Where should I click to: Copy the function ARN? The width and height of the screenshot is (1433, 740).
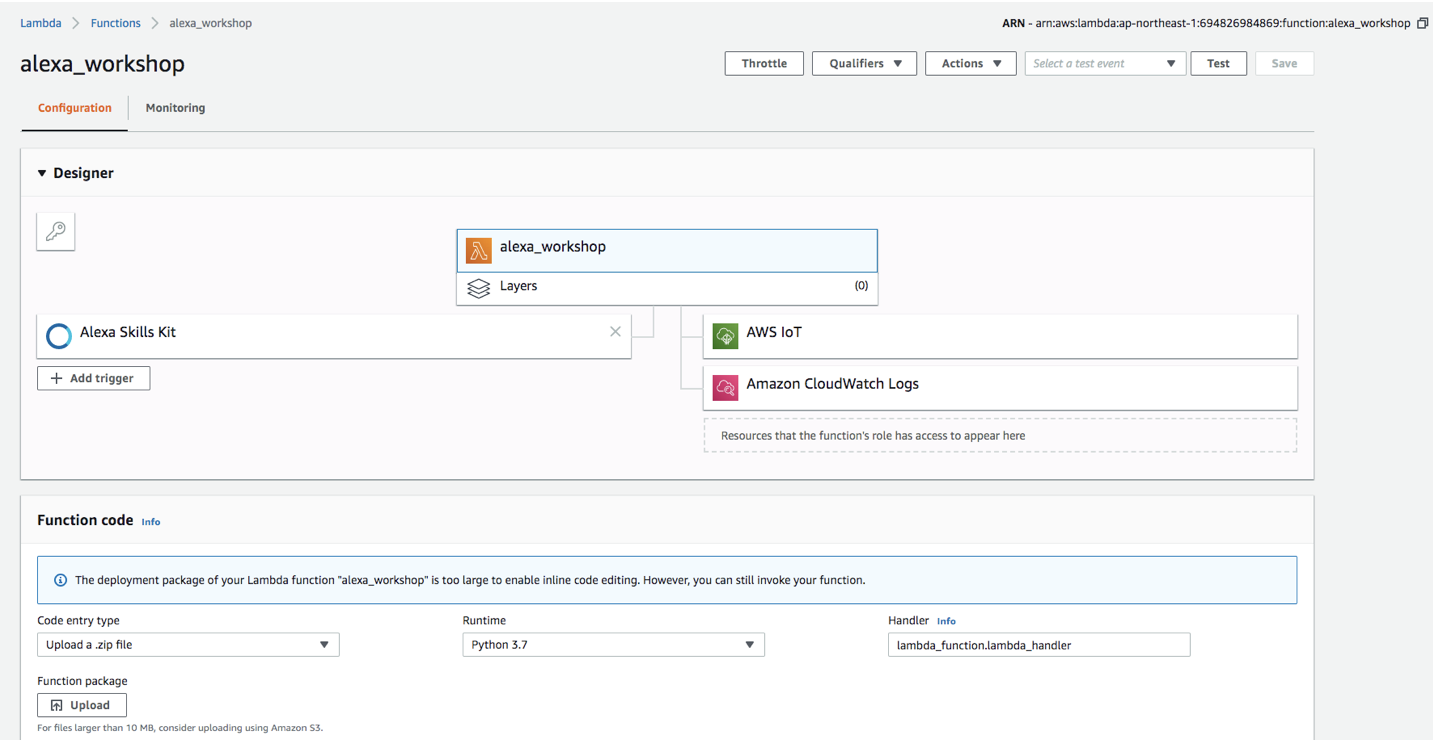tap(1422, 23)
